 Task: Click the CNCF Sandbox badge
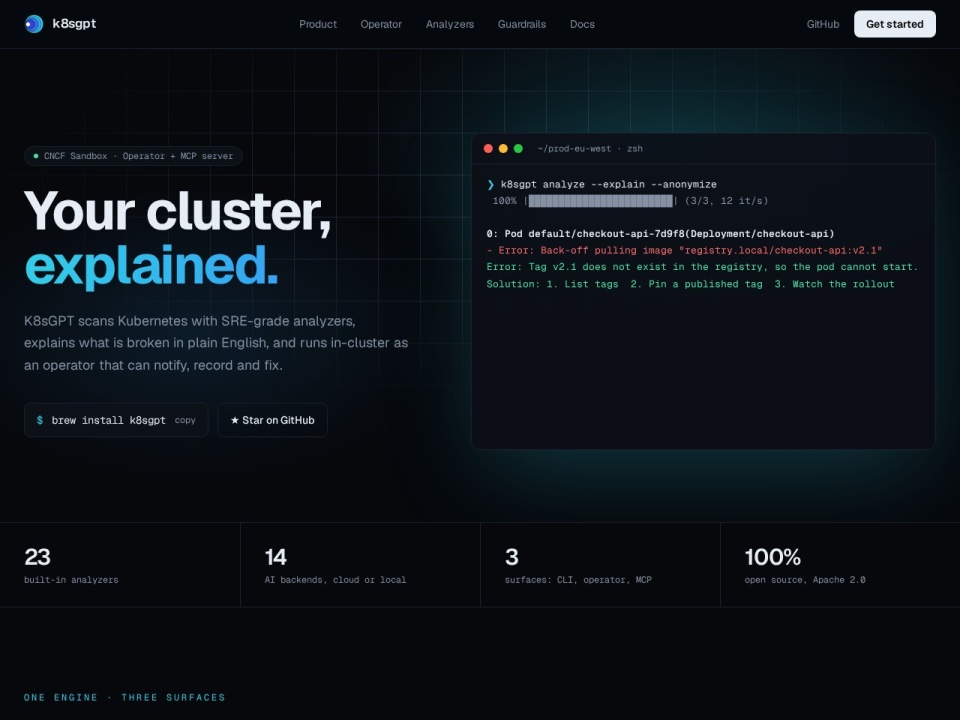[133, 156]
